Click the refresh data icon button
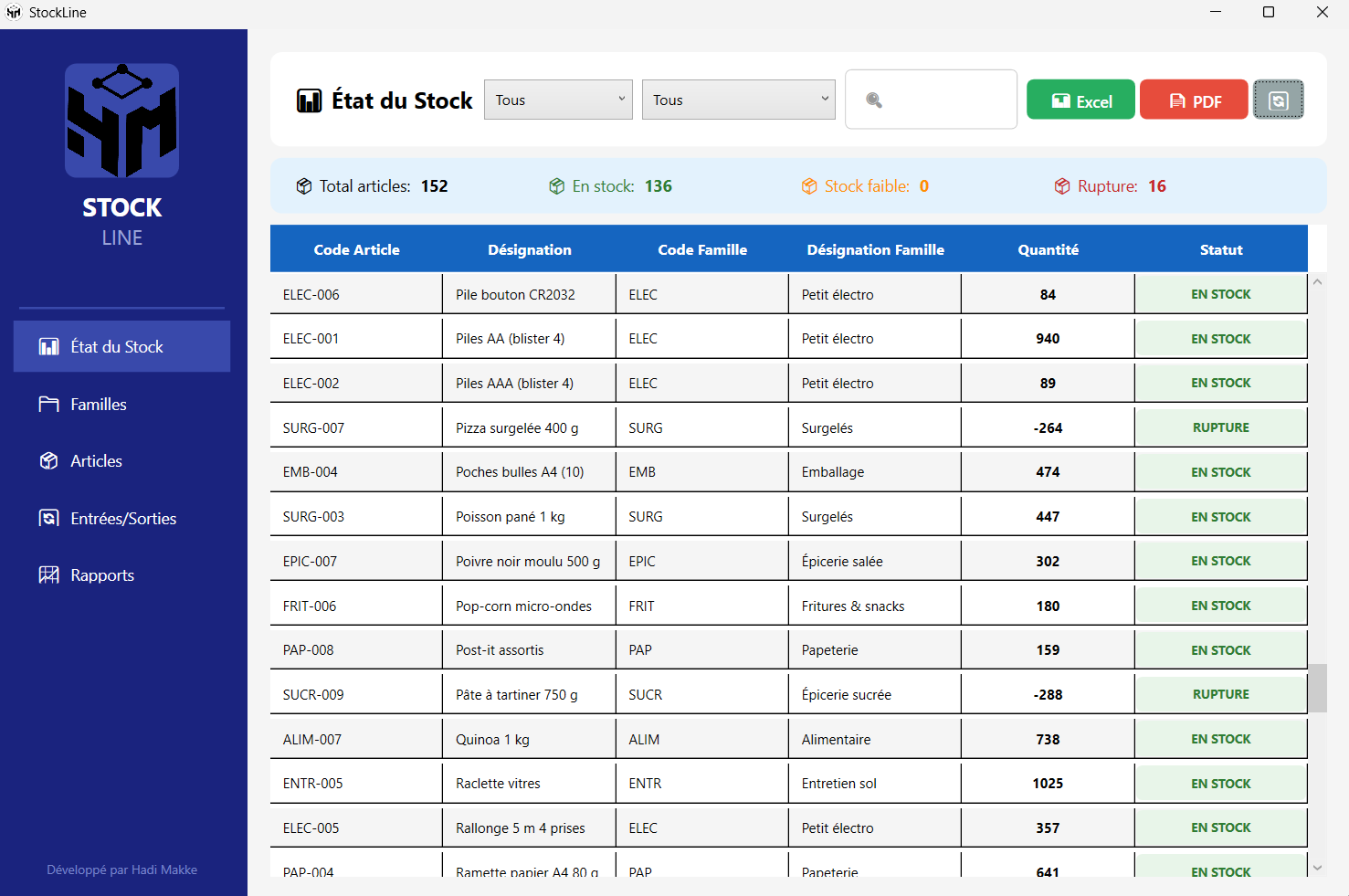The width and height of the screenshot is (1349, 896). point(1278,99)
